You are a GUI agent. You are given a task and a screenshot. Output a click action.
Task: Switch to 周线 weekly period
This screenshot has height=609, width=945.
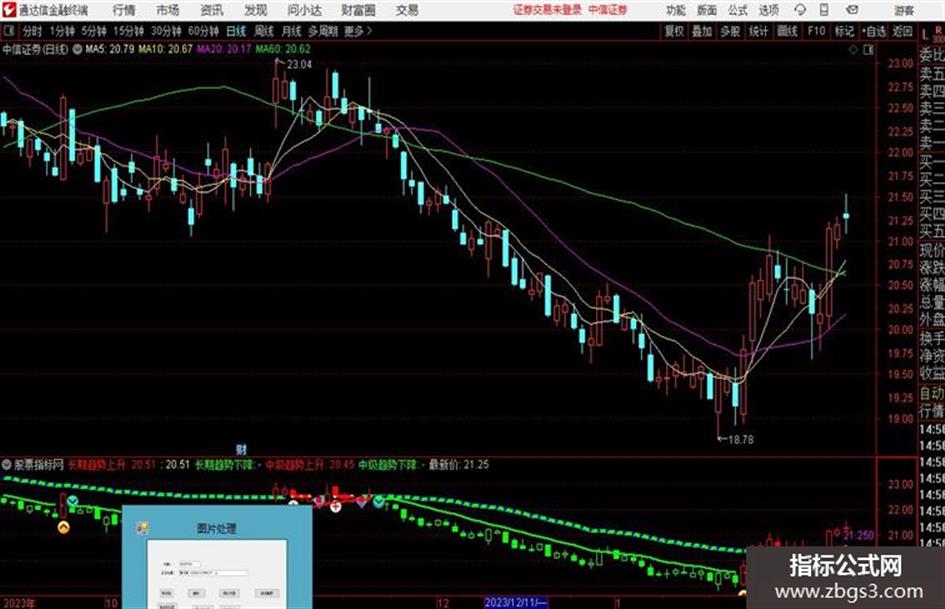(x=264, y=31)
